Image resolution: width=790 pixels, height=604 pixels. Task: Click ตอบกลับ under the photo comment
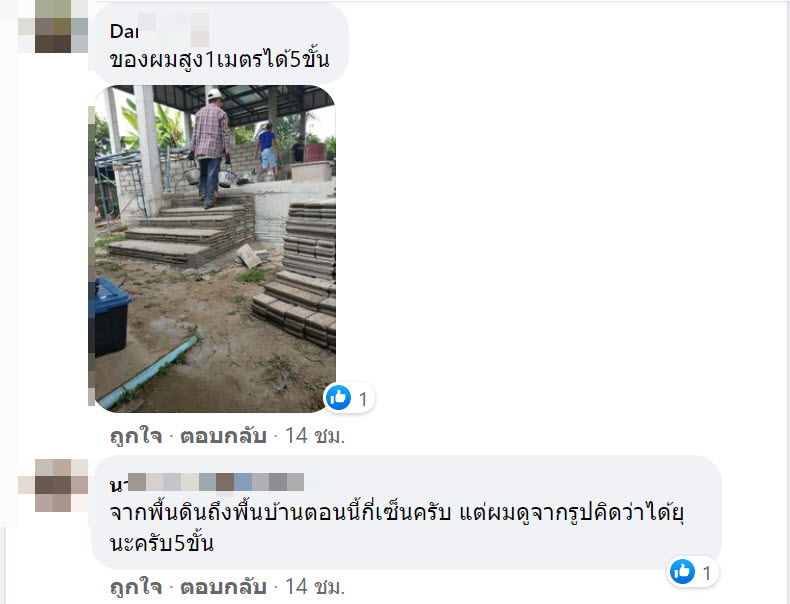pos(223,436)
